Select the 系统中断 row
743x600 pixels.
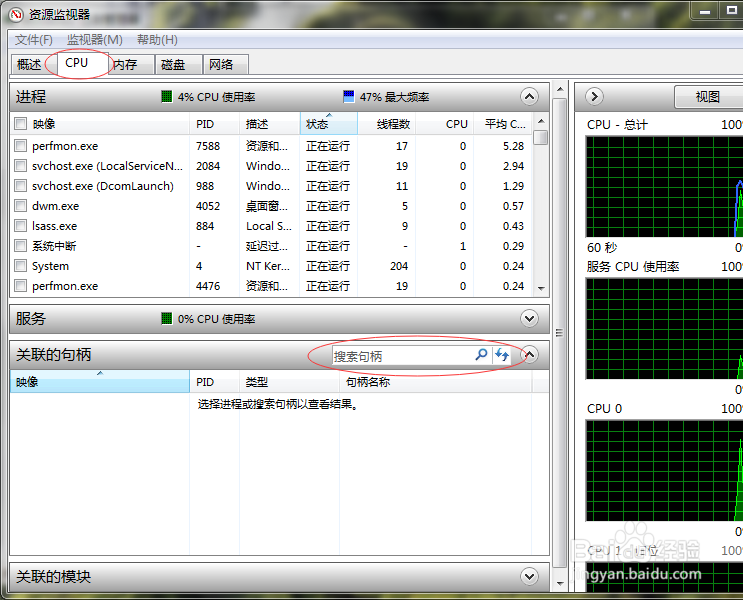point(272,245)
